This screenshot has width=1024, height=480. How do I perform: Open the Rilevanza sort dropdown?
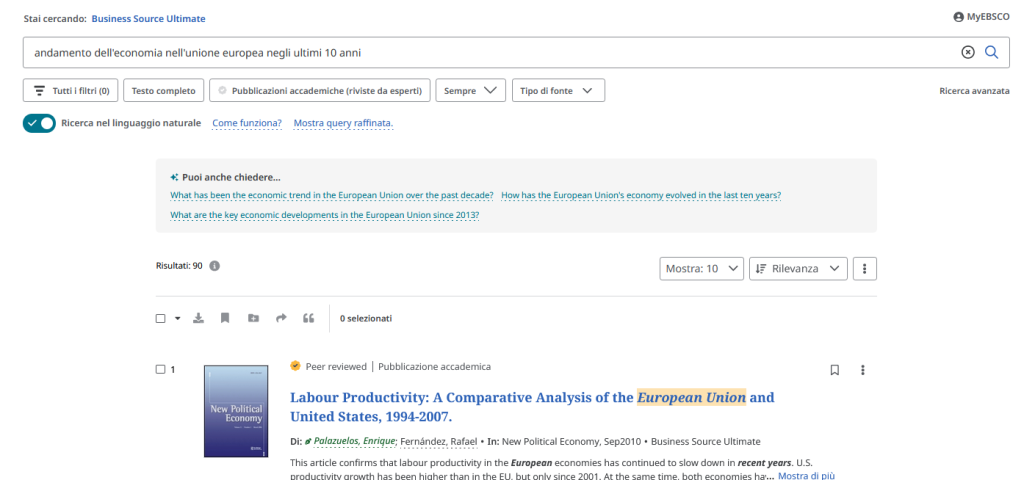click(x=798, y=268)
